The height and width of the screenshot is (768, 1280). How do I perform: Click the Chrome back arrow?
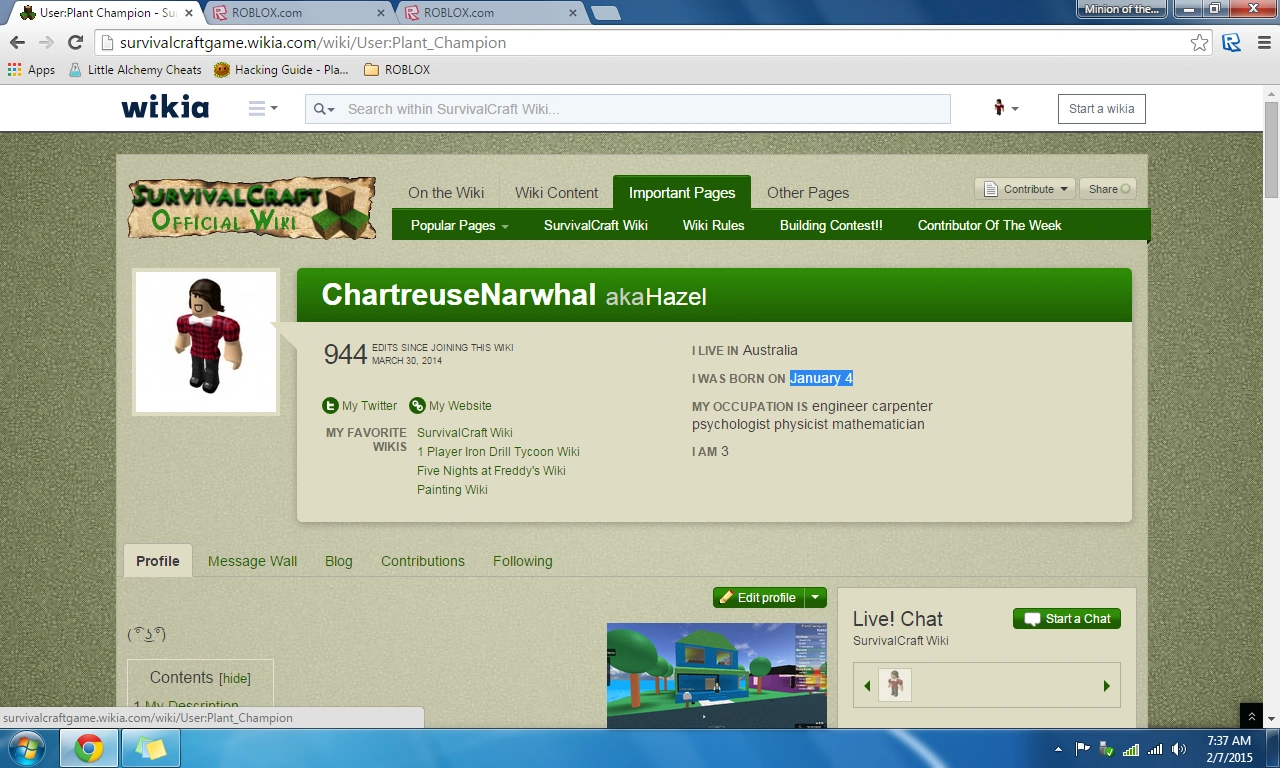coord(17,43)
